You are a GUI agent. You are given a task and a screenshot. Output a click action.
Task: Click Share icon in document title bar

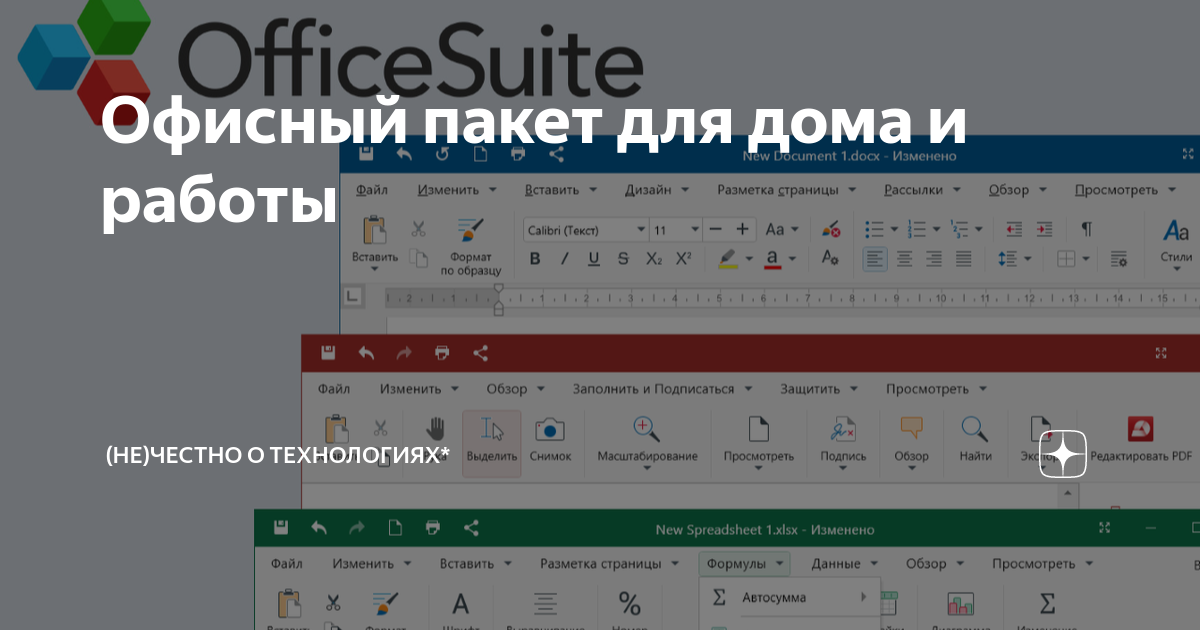(x=557, y=154)
